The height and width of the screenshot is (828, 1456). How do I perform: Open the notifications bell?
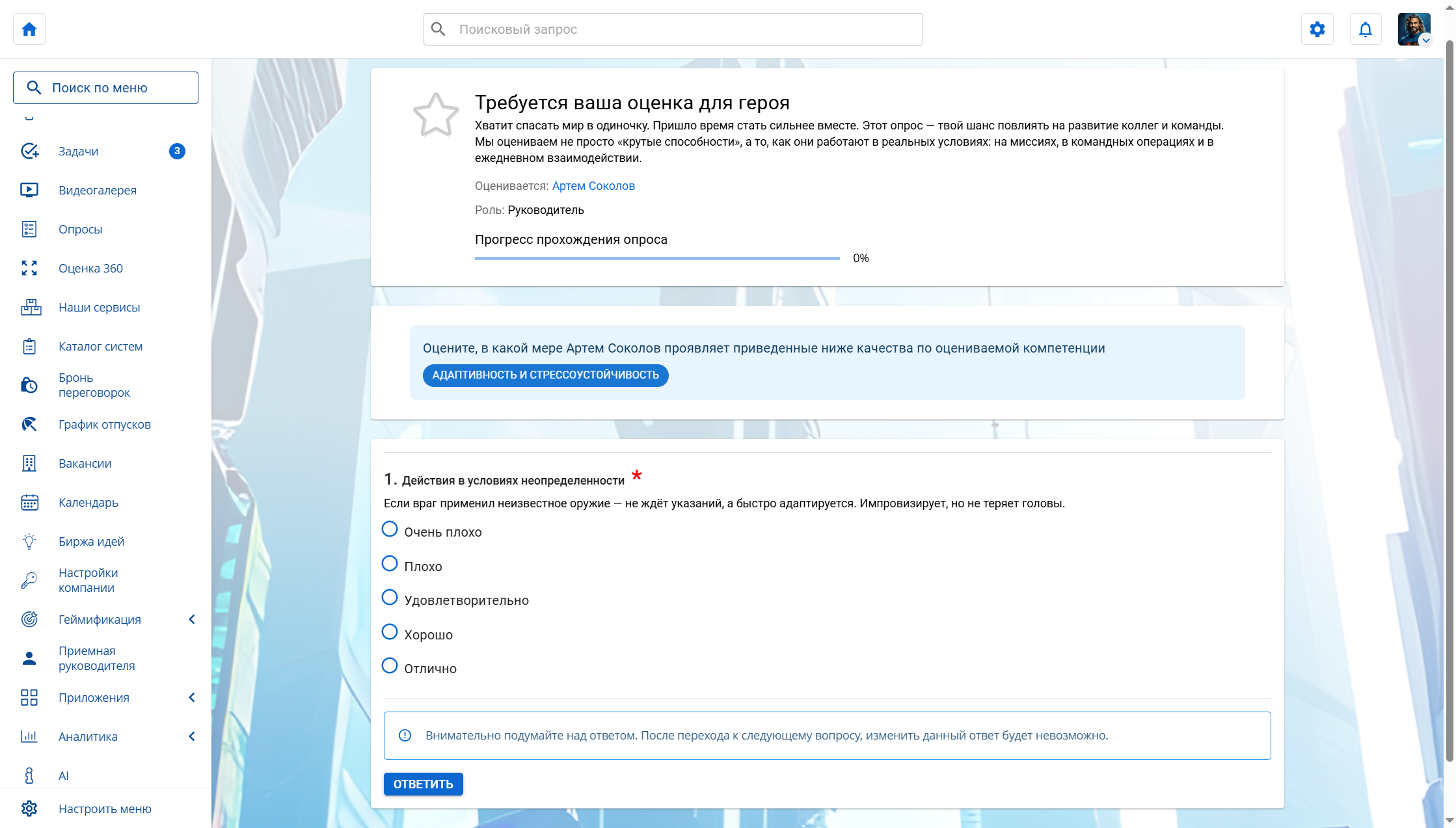click(1365, 29)
